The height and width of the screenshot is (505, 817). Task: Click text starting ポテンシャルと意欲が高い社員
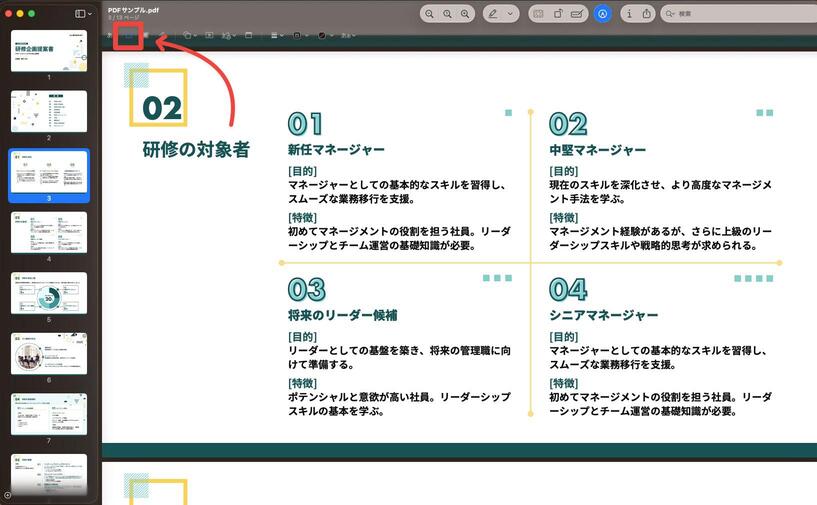click(399, 404)
